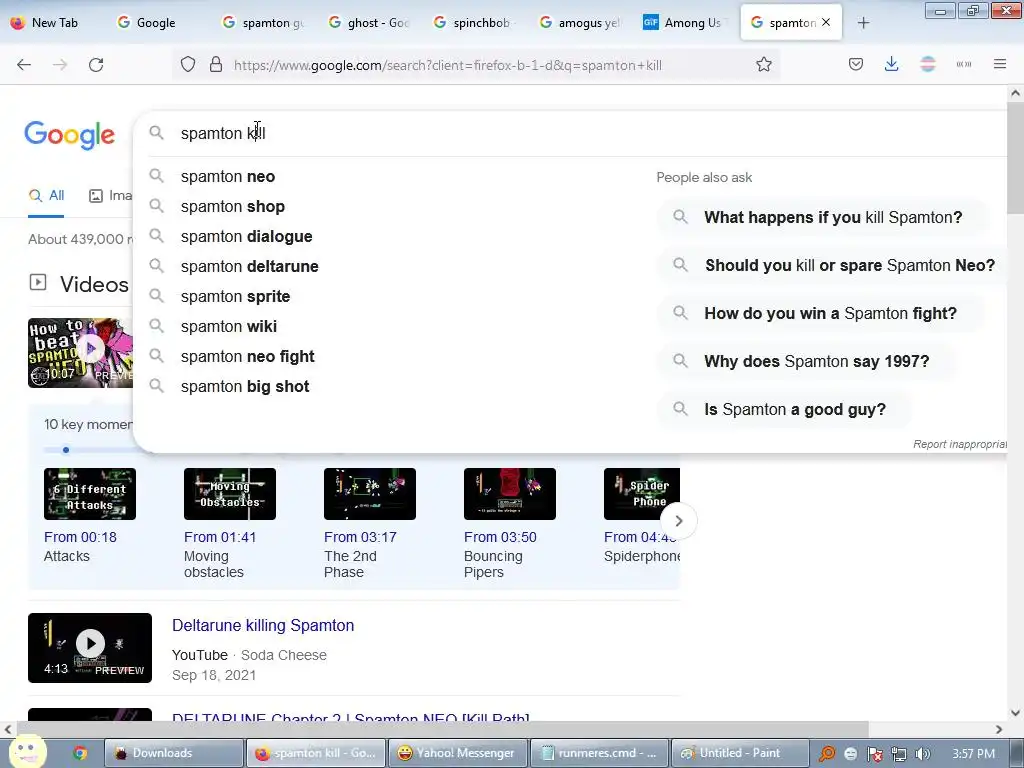Click magnifier beside spamton neo suggestion

(156, 176)
